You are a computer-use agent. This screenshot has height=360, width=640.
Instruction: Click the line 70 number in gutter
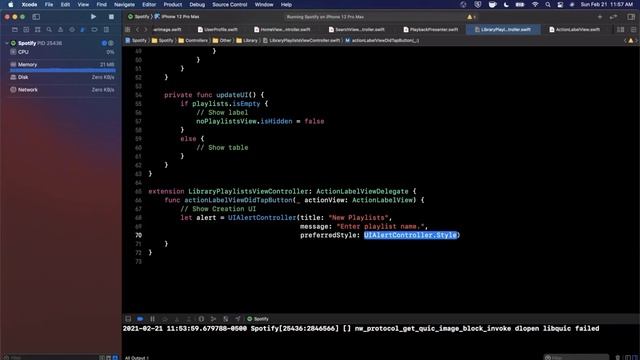[138, 235]
